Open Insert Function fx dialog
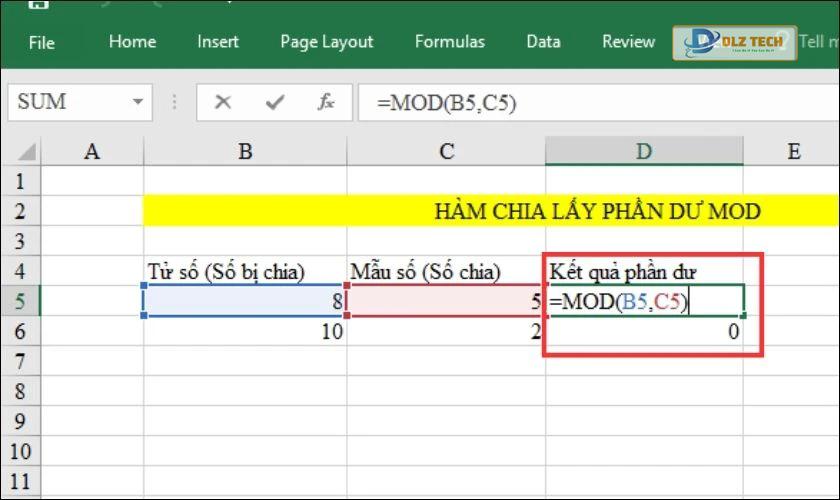 [326, 101]
